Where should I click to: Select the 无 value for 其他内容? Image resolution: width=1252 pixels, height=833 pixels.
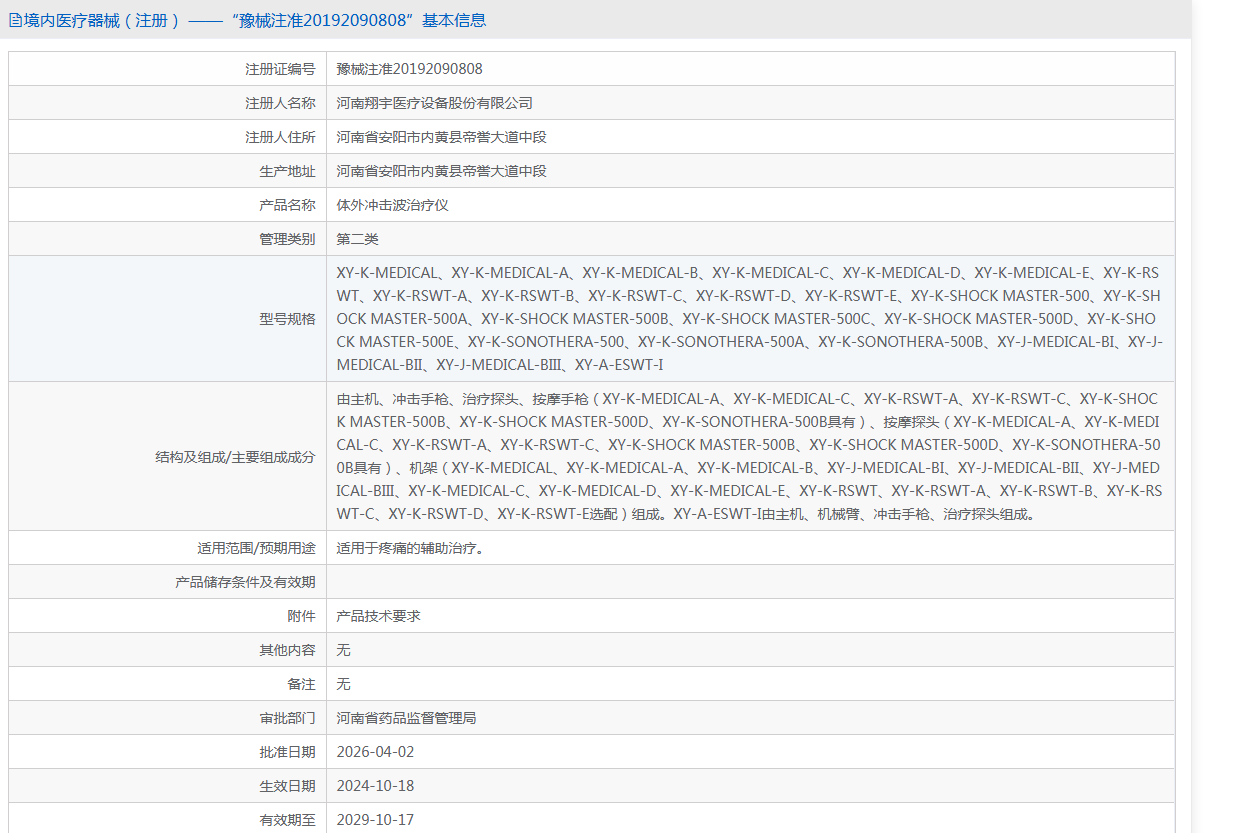coord(343,650)
